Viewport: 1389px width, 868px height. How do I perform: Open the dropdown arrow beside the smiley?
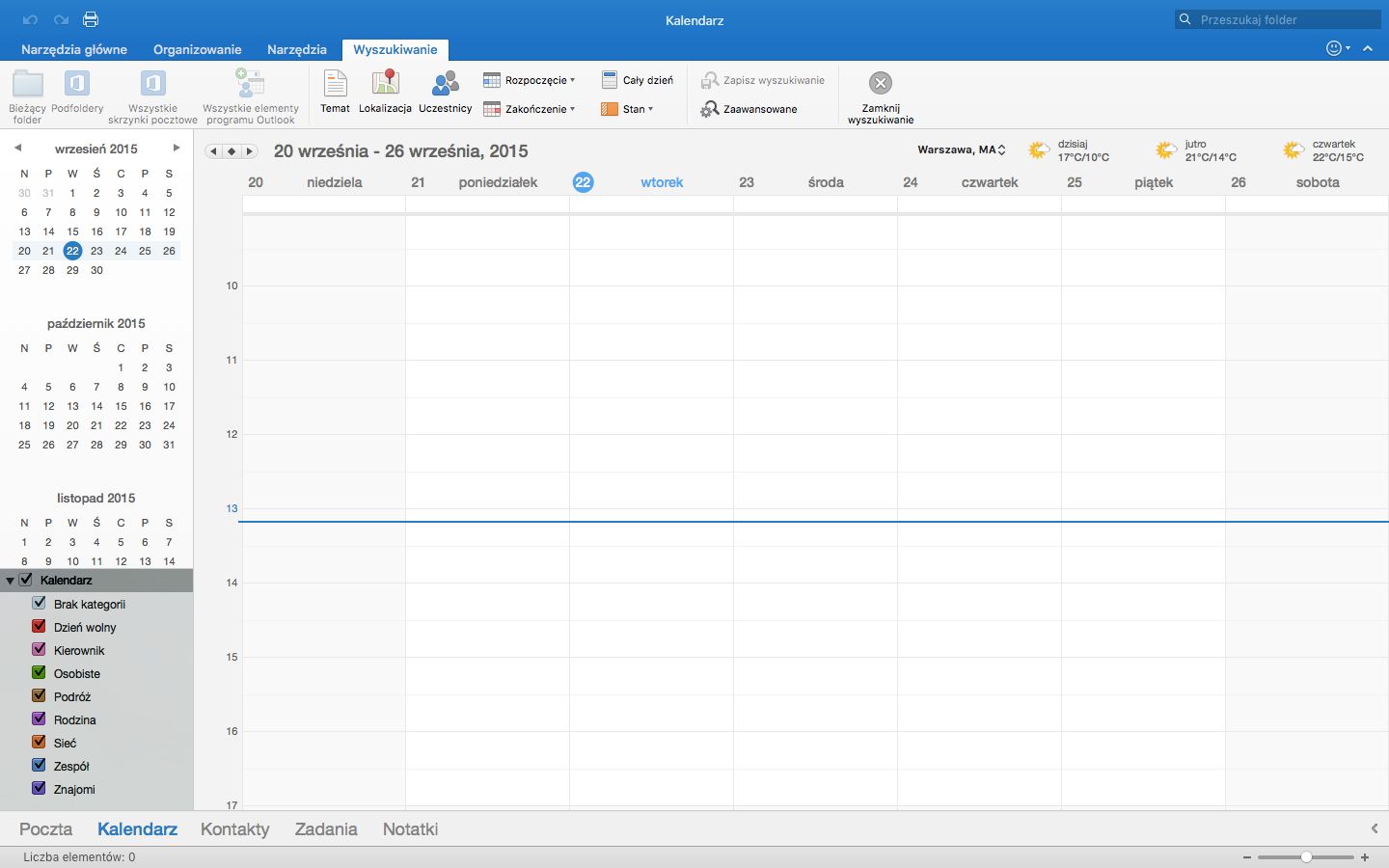tap(1348, 48)
